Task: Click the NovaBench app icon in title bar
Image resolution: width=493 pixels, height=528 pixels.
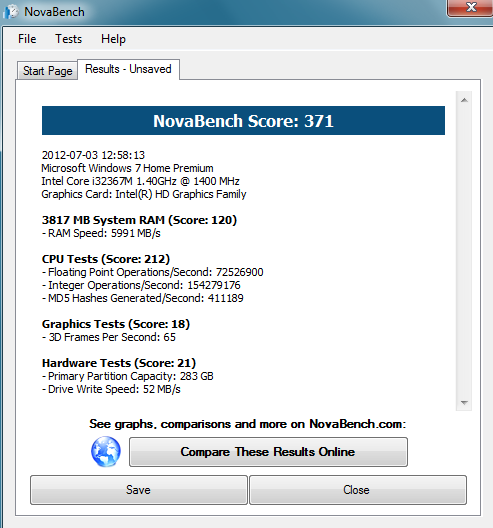Action: tap(11, 12)
